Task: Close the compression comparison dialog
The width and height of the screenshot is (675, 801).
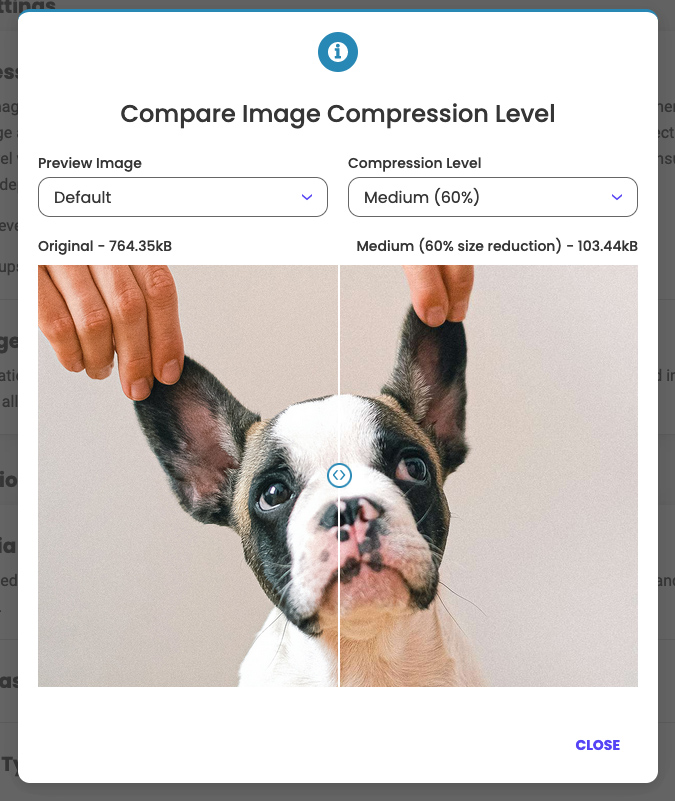Action: (x=597, y=745)
